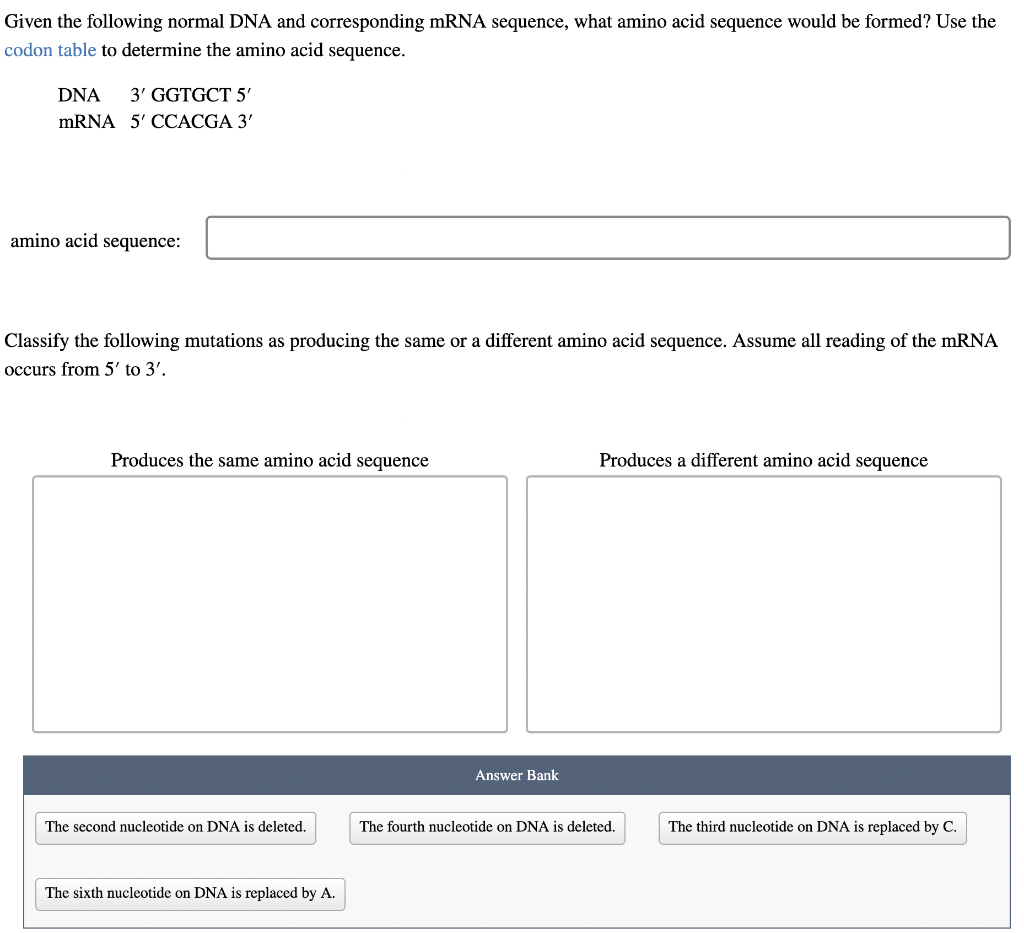1024x933 pixels.
Task: Open the codon table link
Action: point(50,49)
